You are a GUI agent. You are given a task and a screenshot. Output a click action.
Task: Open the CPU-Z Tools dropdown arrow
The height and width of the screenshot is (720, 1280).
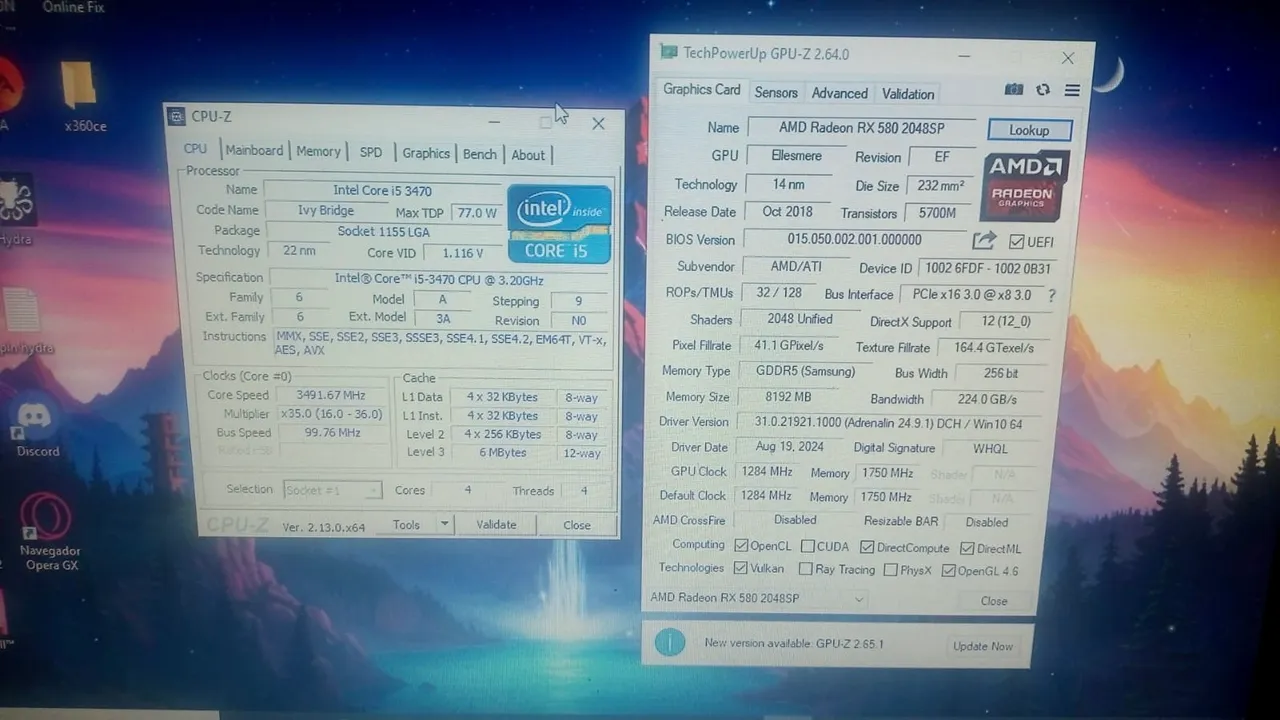click(445, 525)
